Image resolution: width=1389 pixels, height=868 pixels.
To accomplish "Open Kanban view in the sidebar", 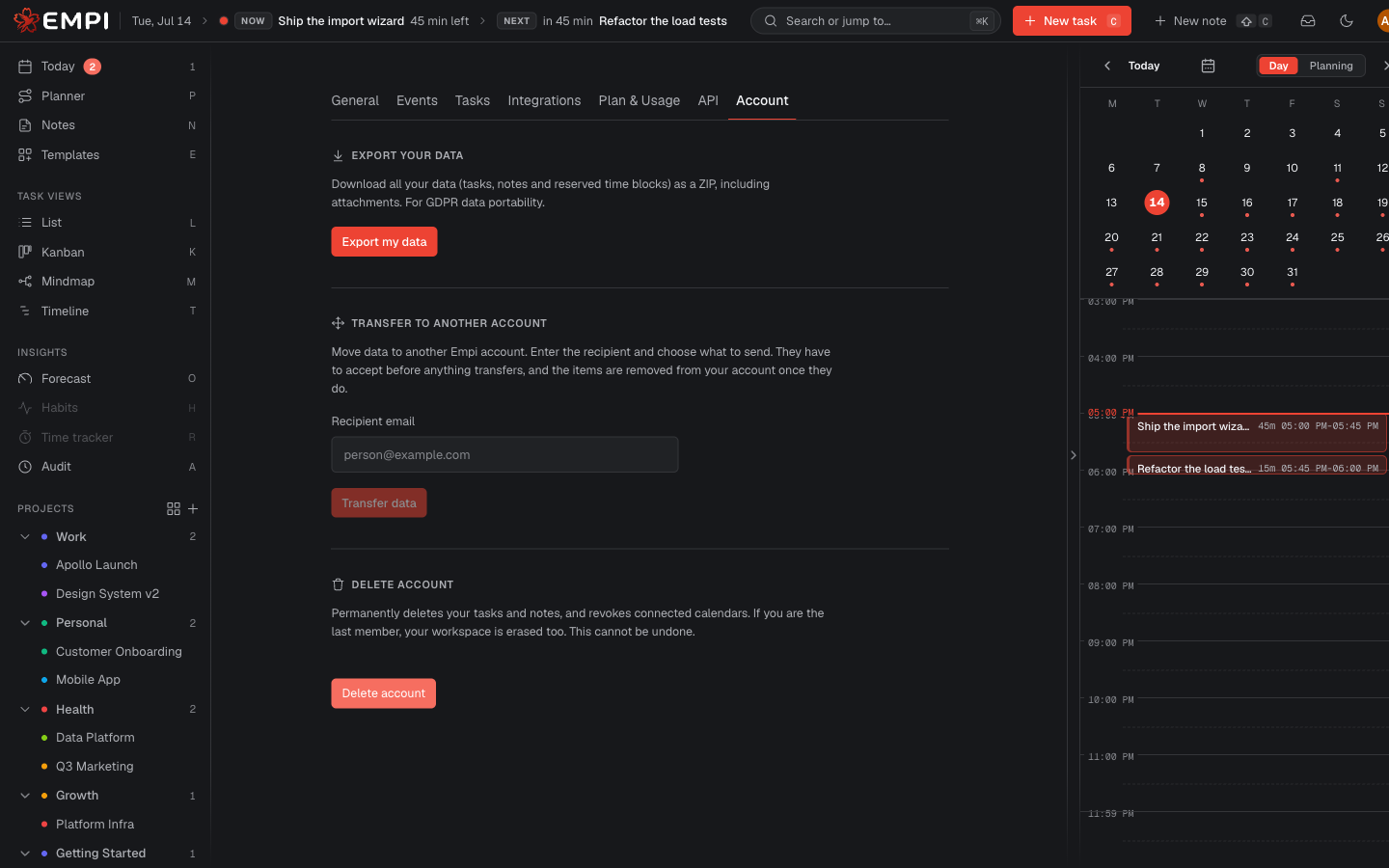I will [x=106, y=252].
